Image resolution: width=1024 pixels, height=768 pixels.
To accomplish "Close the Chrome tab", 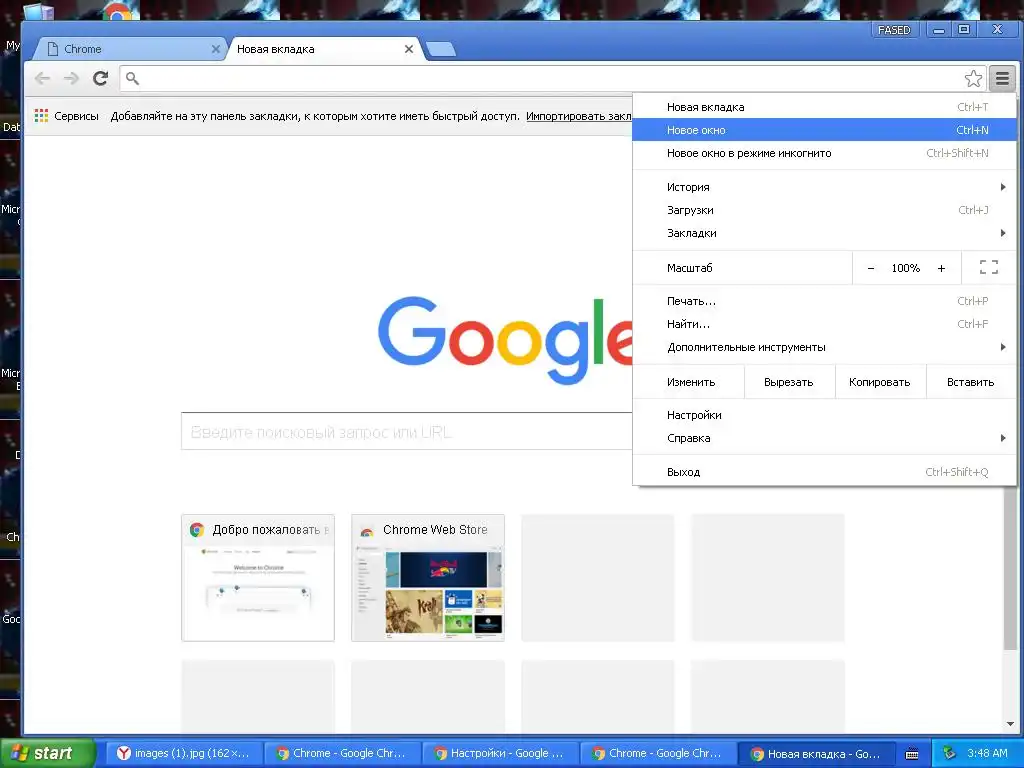I will click(x=216, y=49).
